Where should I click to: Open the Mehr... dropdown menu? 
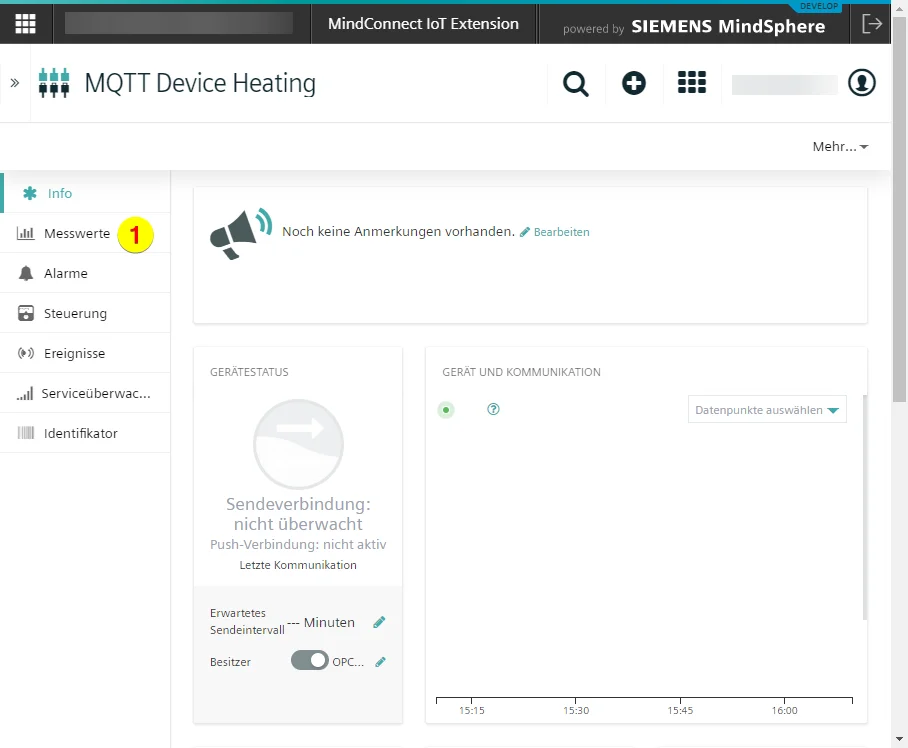pyautogui.click(x=840, y=146)
